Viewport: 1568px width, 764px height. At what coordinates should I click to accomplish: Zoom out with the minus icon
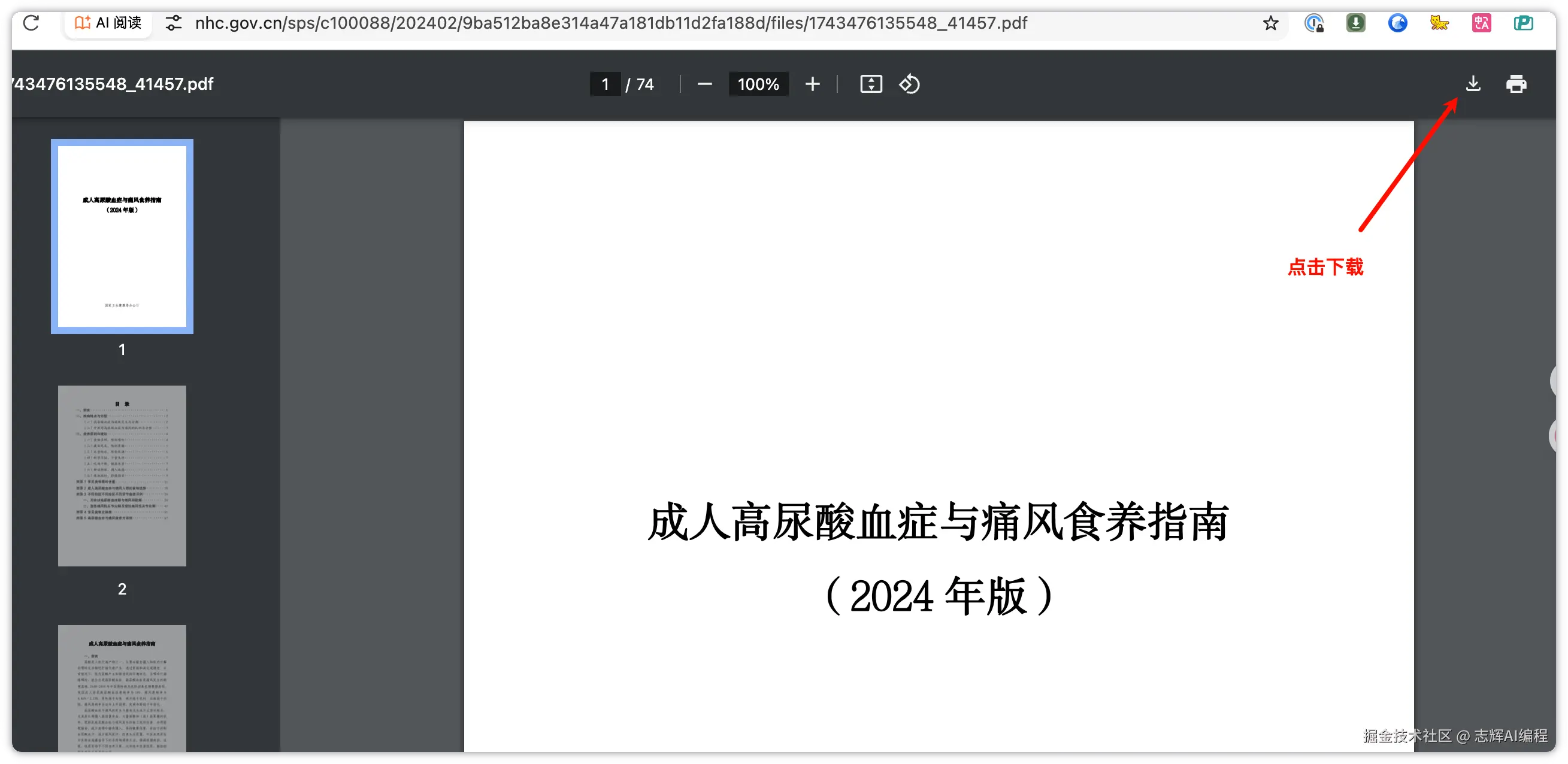pos(705,84)
